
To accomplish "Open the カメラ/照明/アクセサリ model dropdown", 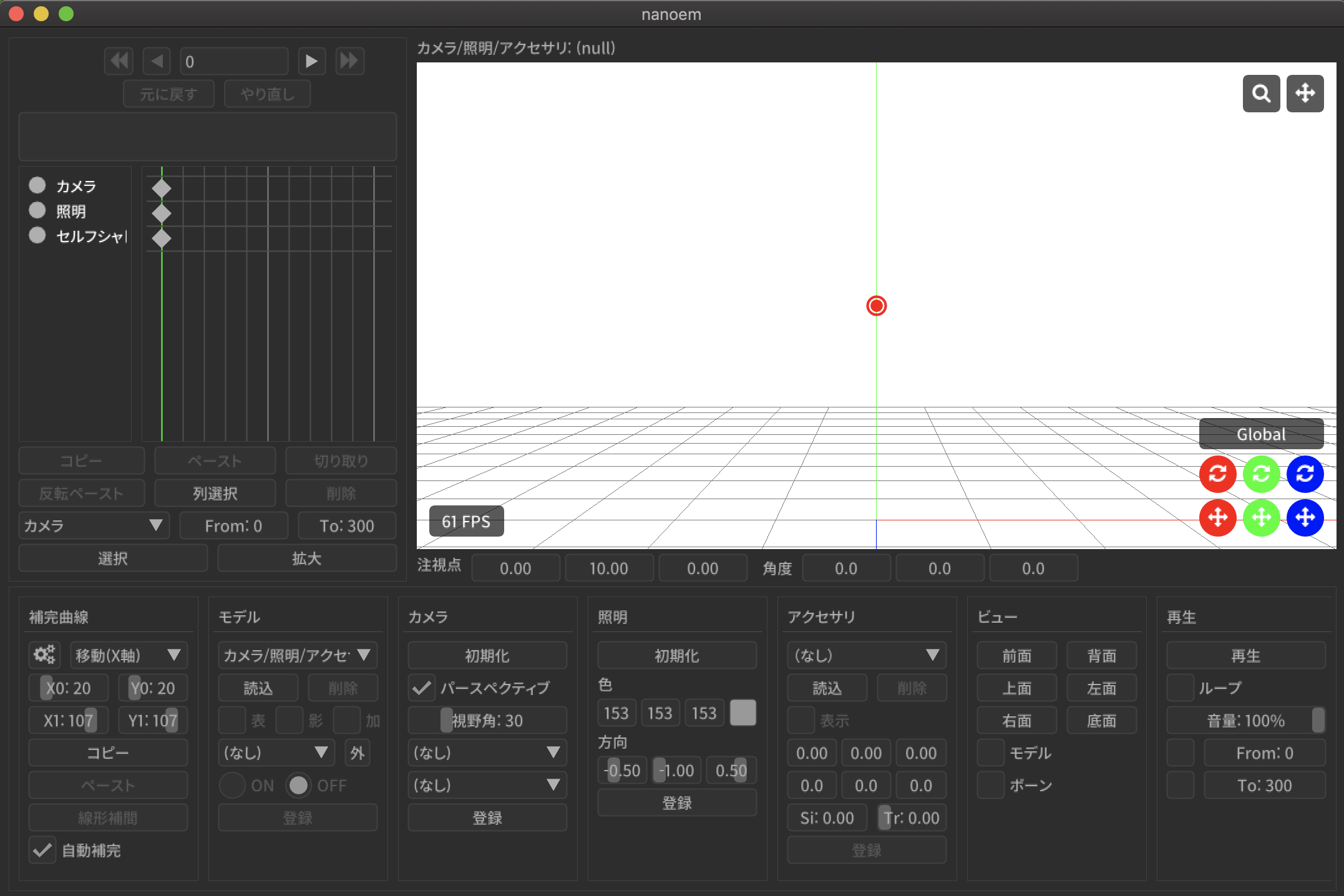I will 298,655.
